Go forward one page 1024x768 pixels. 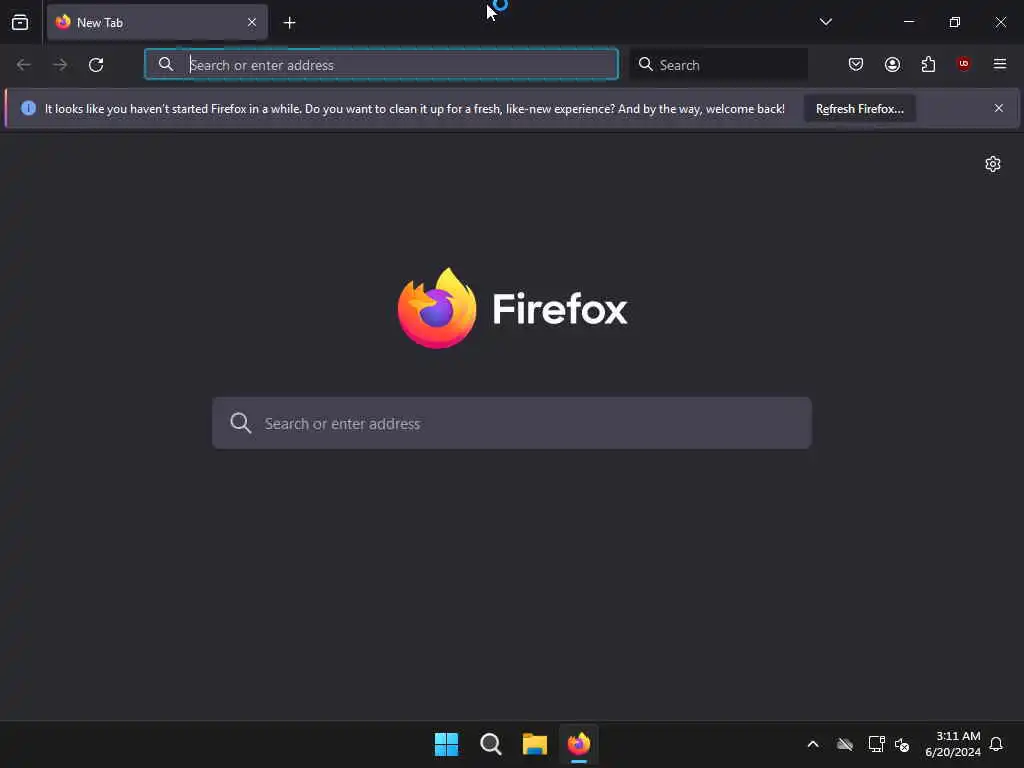[x=60, y=65]
